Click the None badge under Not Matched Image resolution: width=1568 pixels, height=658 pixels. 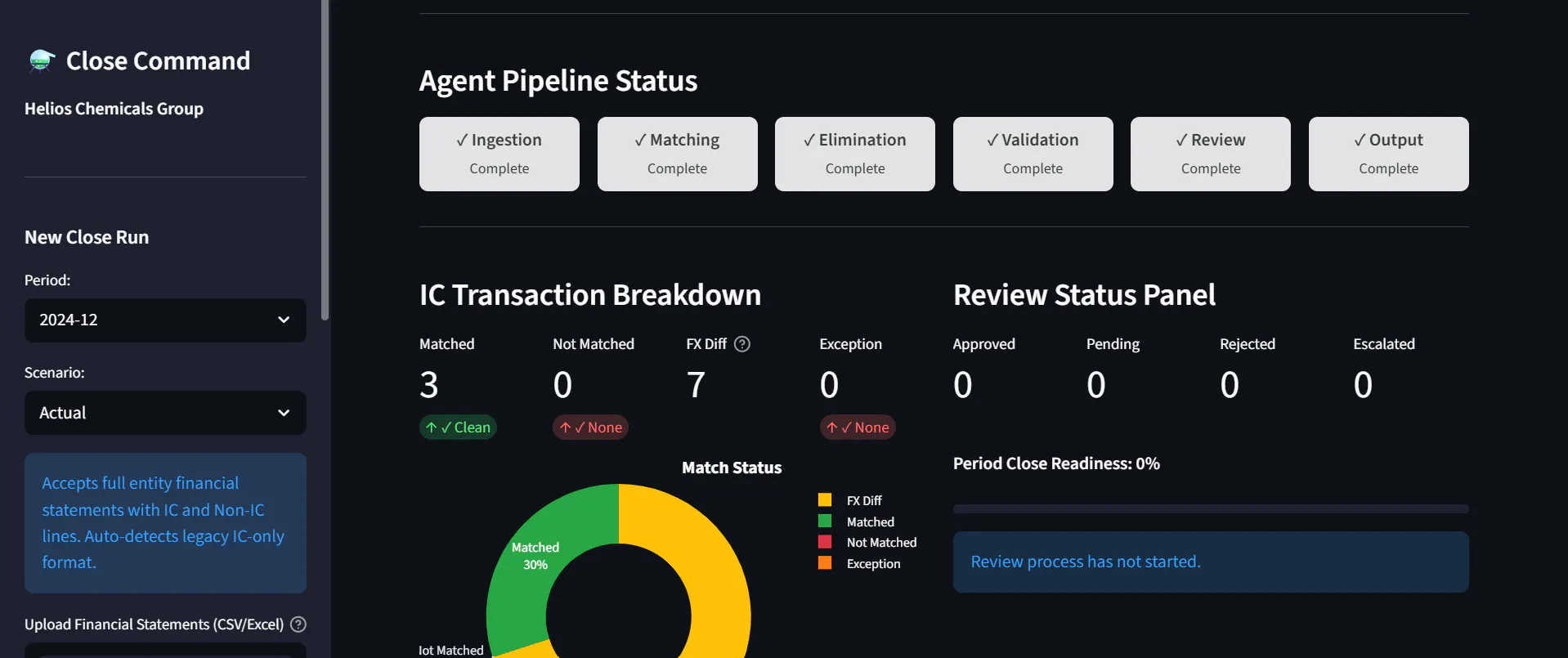590,427
